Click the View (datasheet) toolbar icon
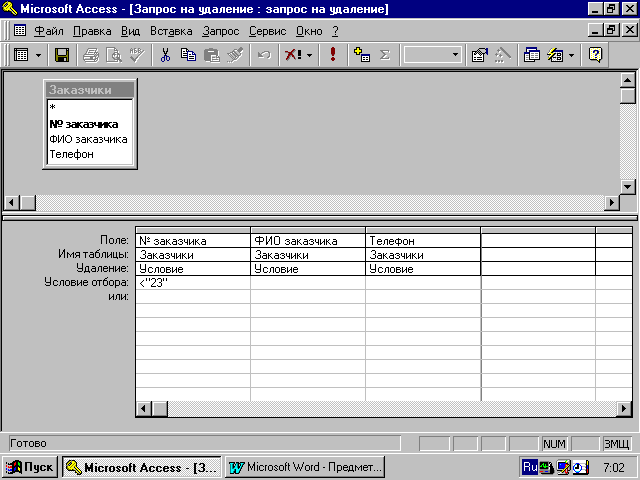Screen dimensions: 640x480 coord(21,55)
